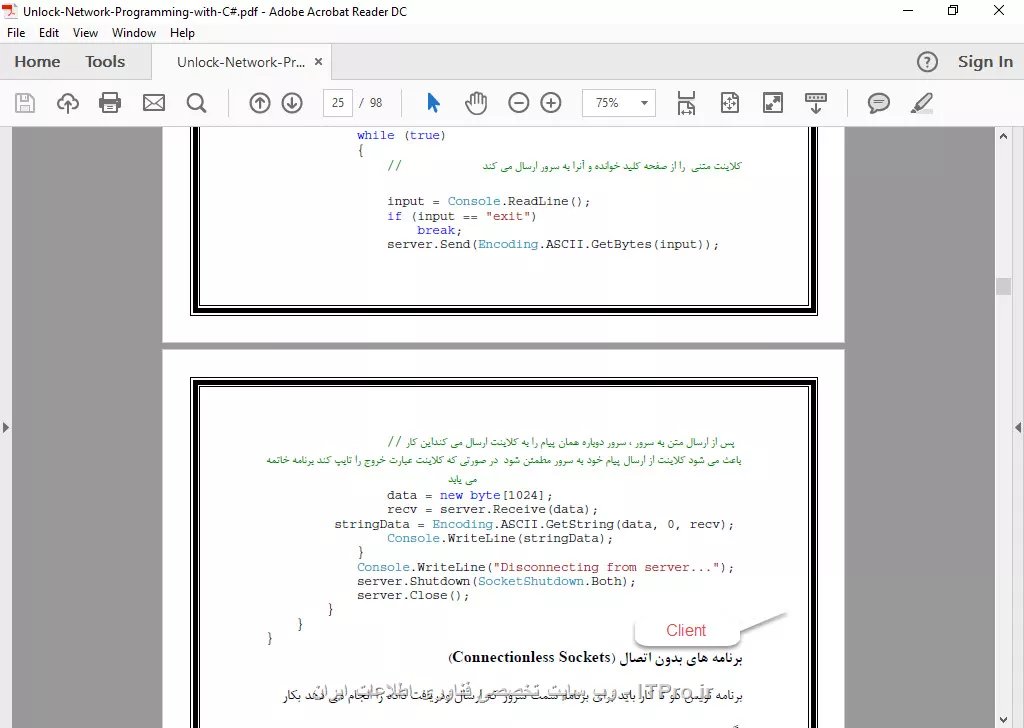This screenshot has width=1024, height=728.
Task: Go to previous page arrow icon
Action: tap(260, 103)
